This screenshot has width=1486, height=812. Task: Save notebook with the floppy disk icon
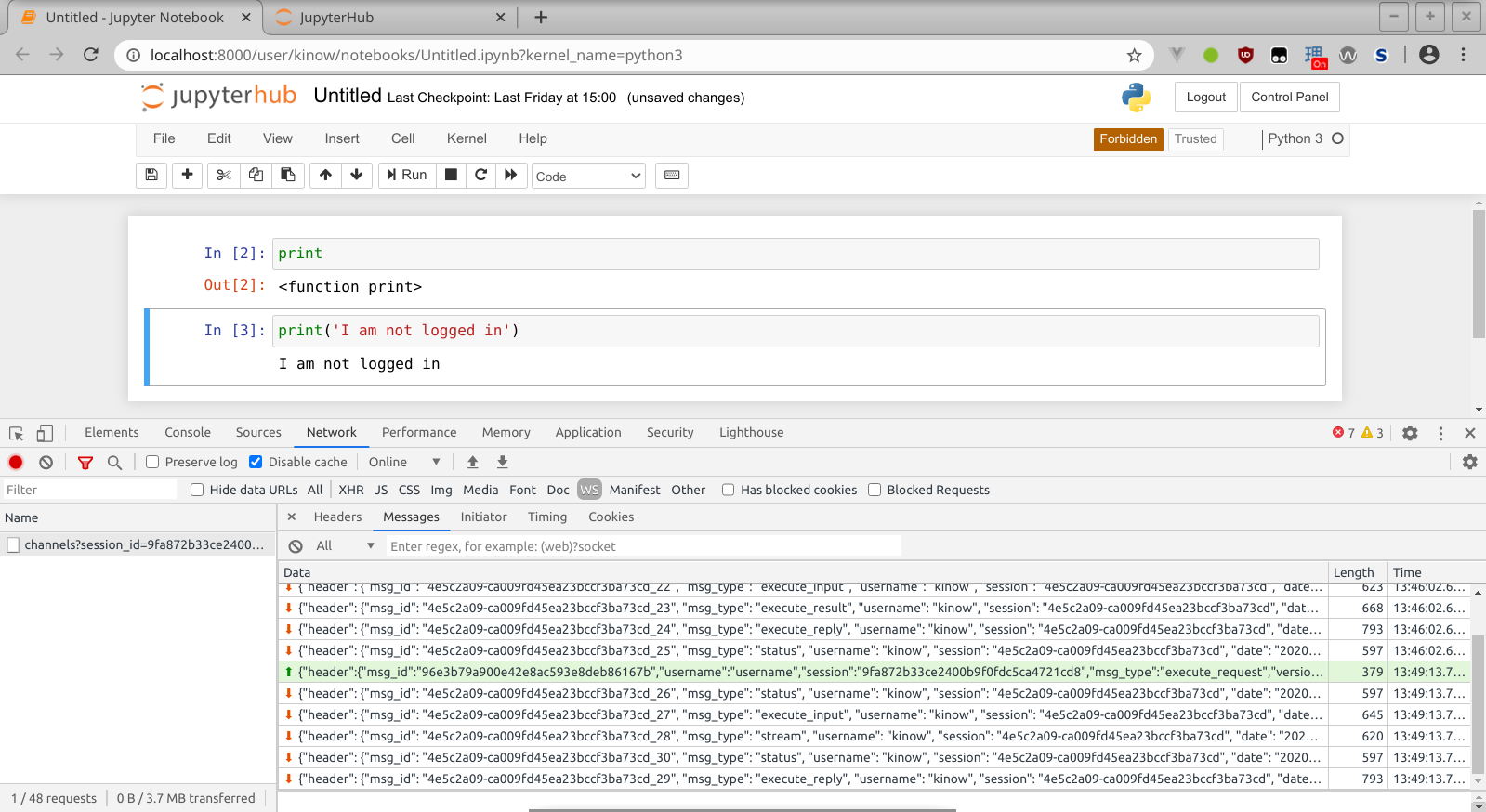tap(151, 175)
